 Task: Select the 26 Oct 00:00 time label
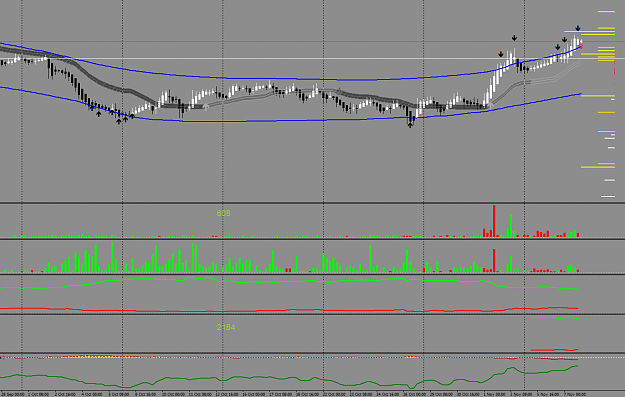click(x=415, y=394)
